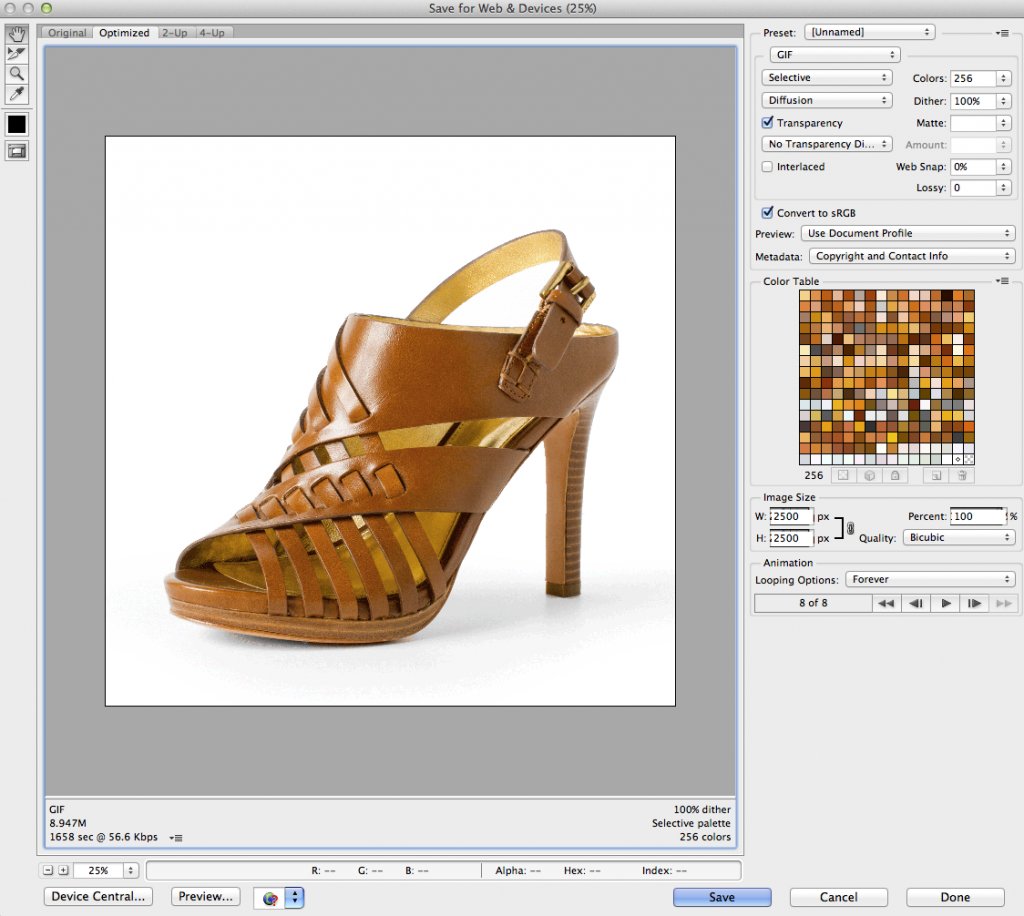Click the black eyedropper color swatch
The height and width of the screenshot is (916, 1024).
[x=17, y=124]
